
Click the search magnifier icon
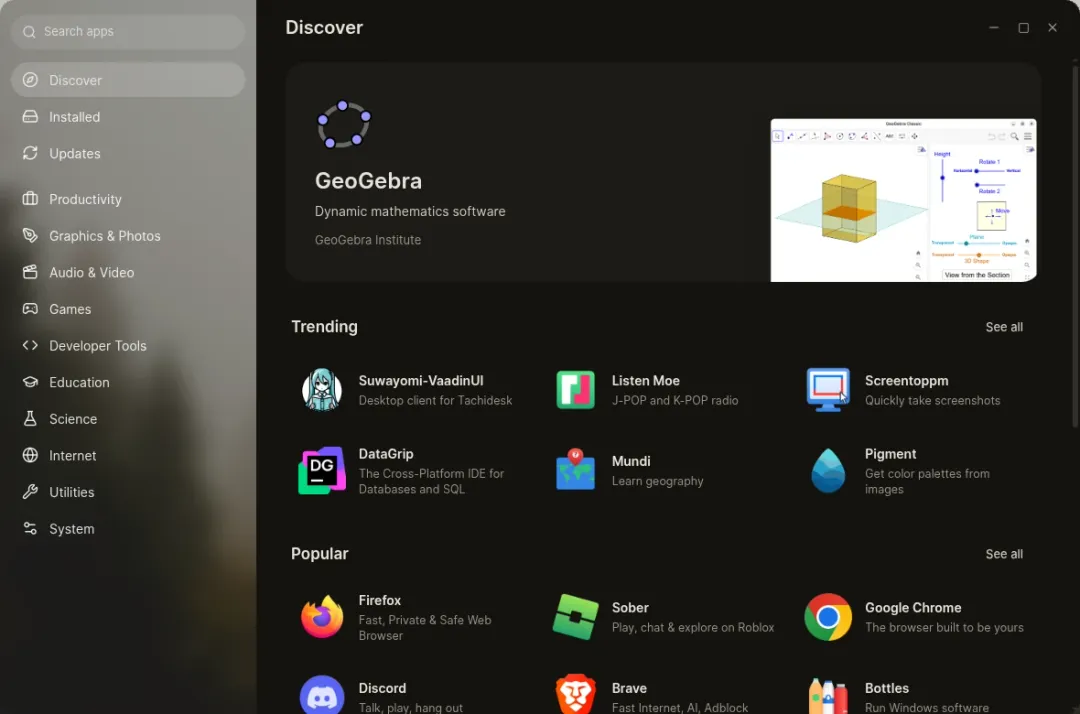coord(29,32)
